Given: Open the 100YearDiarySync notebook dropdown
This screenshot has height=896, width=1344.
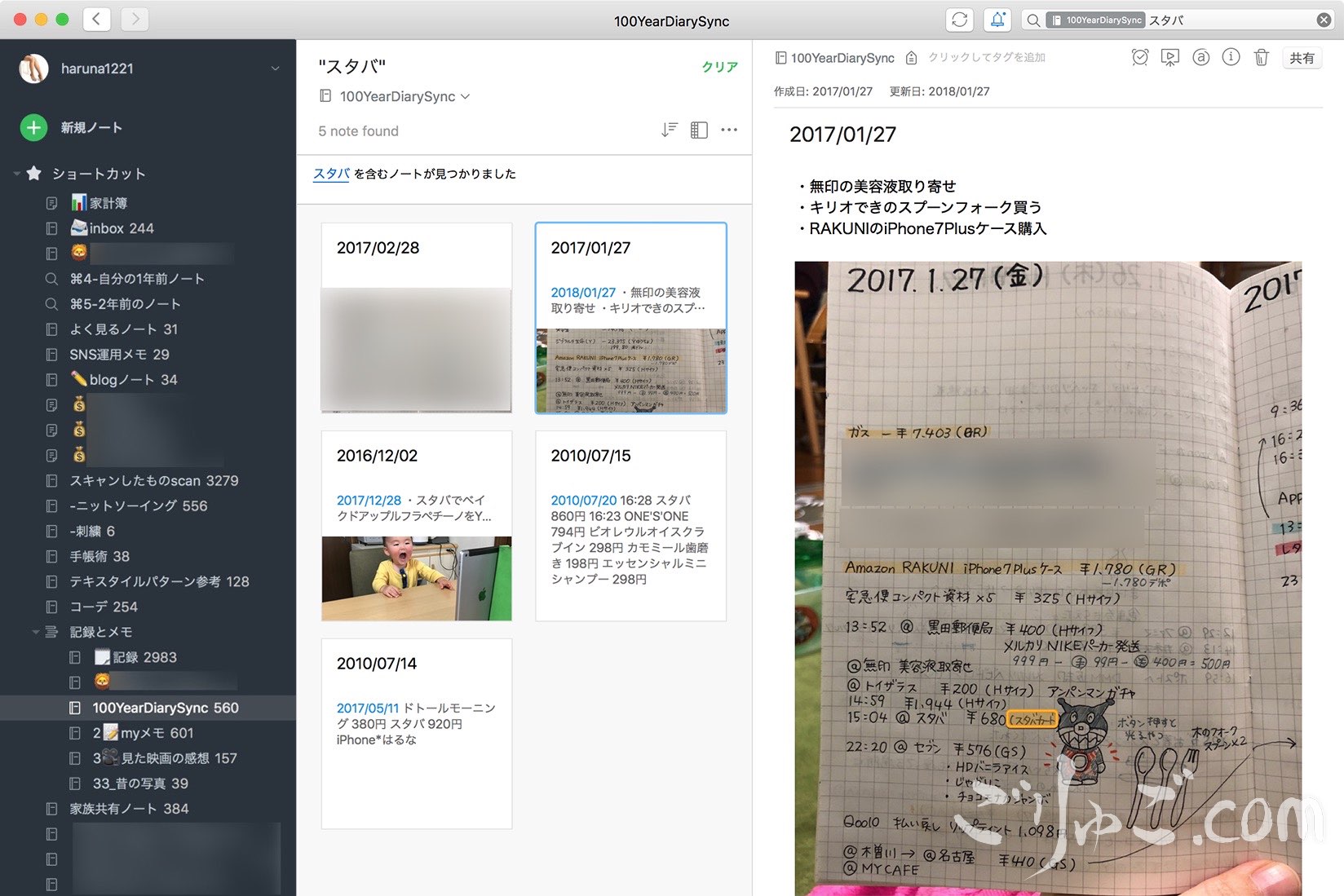Looking at the screenshot, I should tap(466, 96).
